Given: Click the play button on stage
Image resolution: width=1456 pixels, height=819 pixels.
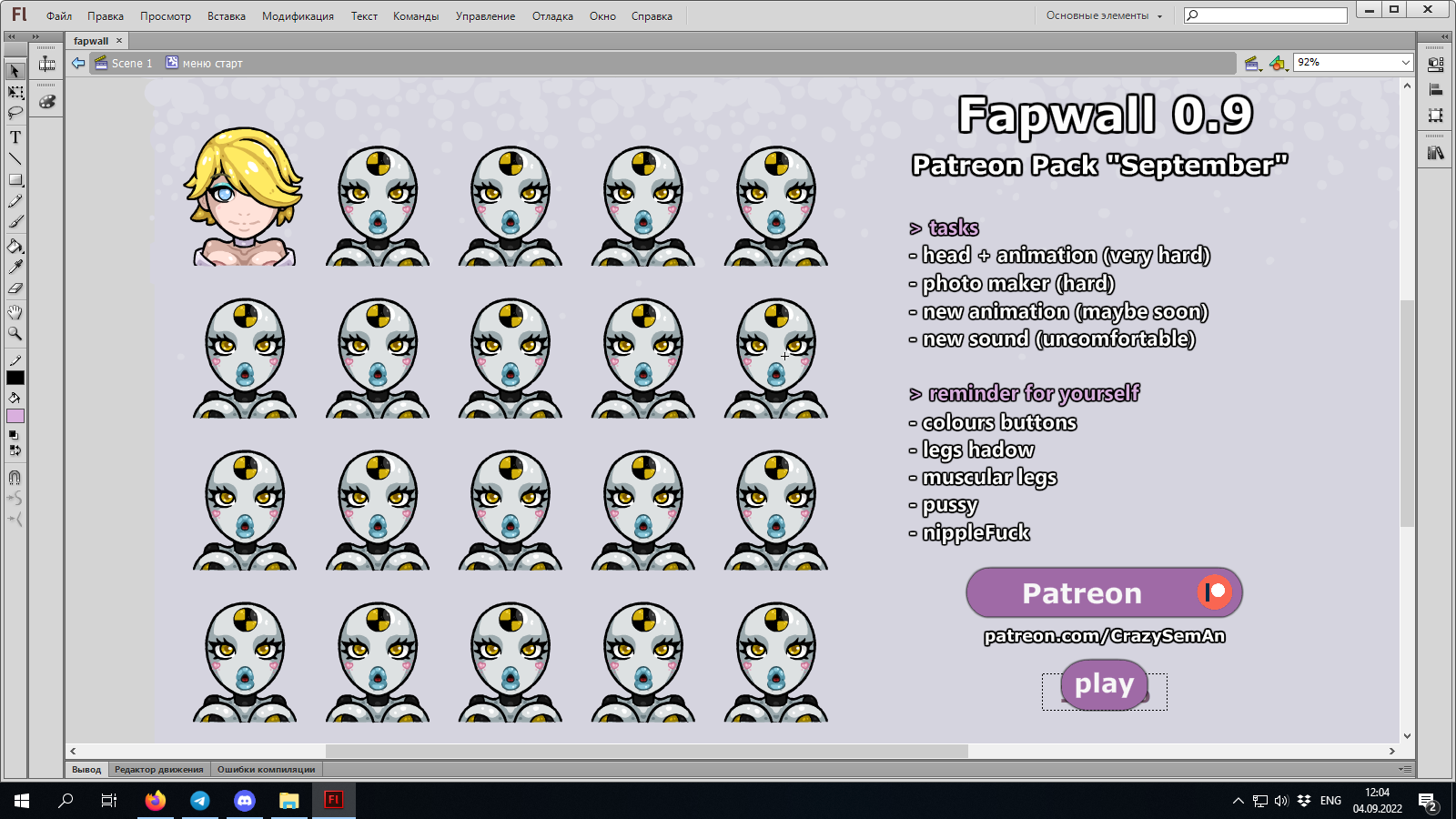Looking at the screenshot, I should [1104, 684].
